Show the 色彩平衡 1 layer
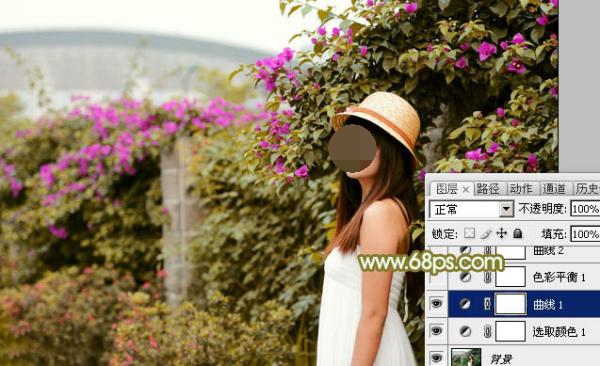The image size is (600, 366). (437, 277)
